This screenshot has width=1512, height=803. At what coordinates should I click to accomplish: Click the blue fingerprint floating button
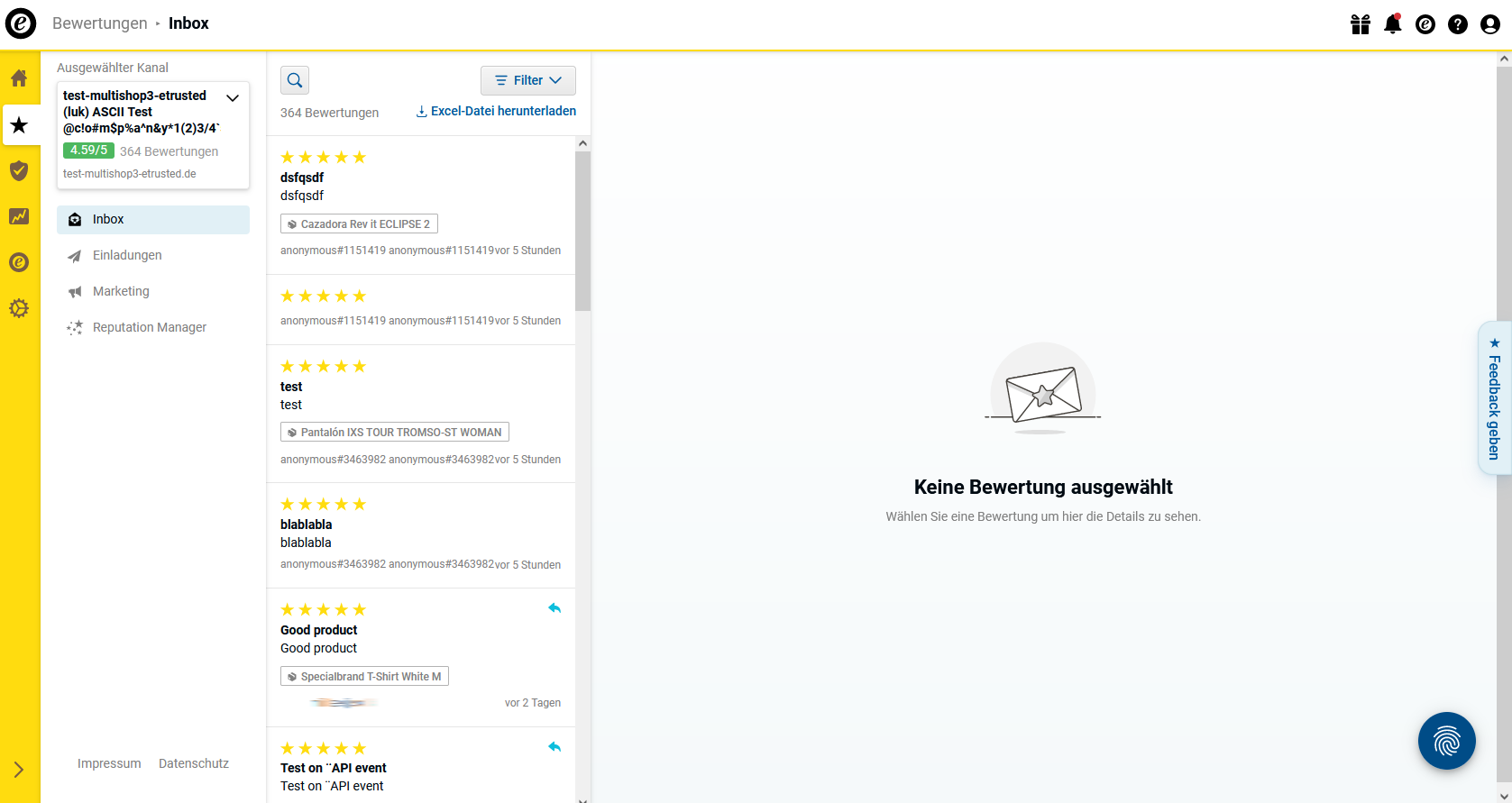[1447, 741]
